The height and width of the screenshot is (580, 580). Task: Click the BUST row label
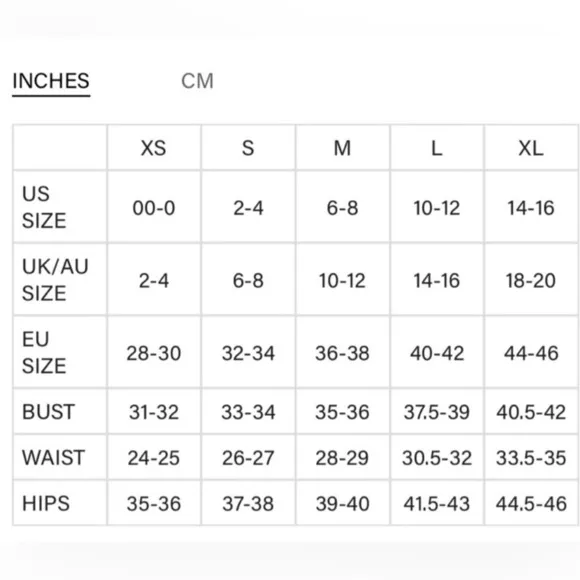[x=48, y=412]
